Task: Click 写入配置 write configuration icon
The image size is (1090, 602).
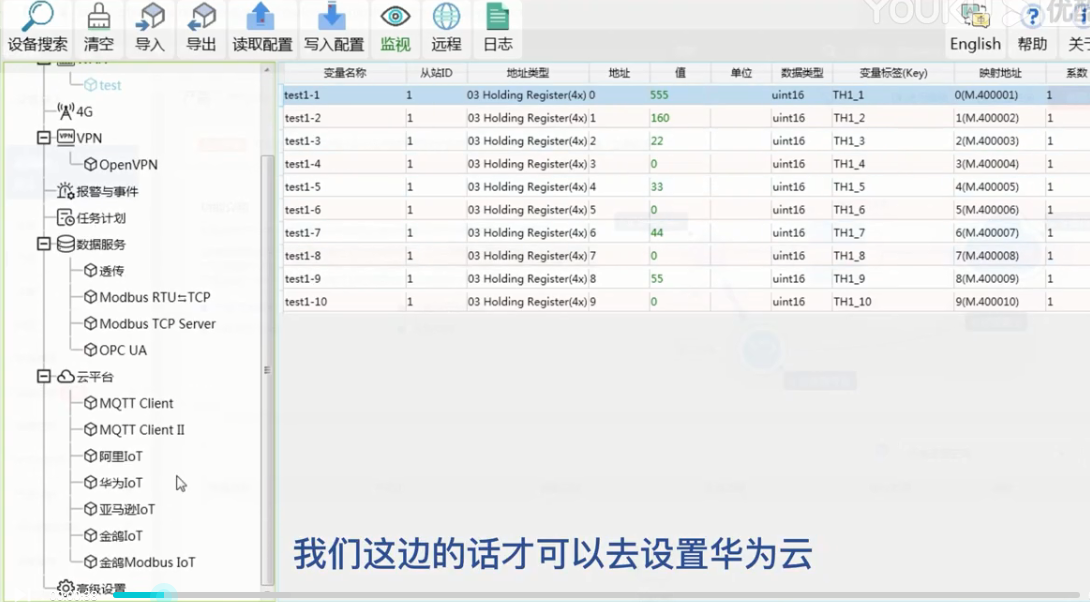Action: click(x=333, y=18)
